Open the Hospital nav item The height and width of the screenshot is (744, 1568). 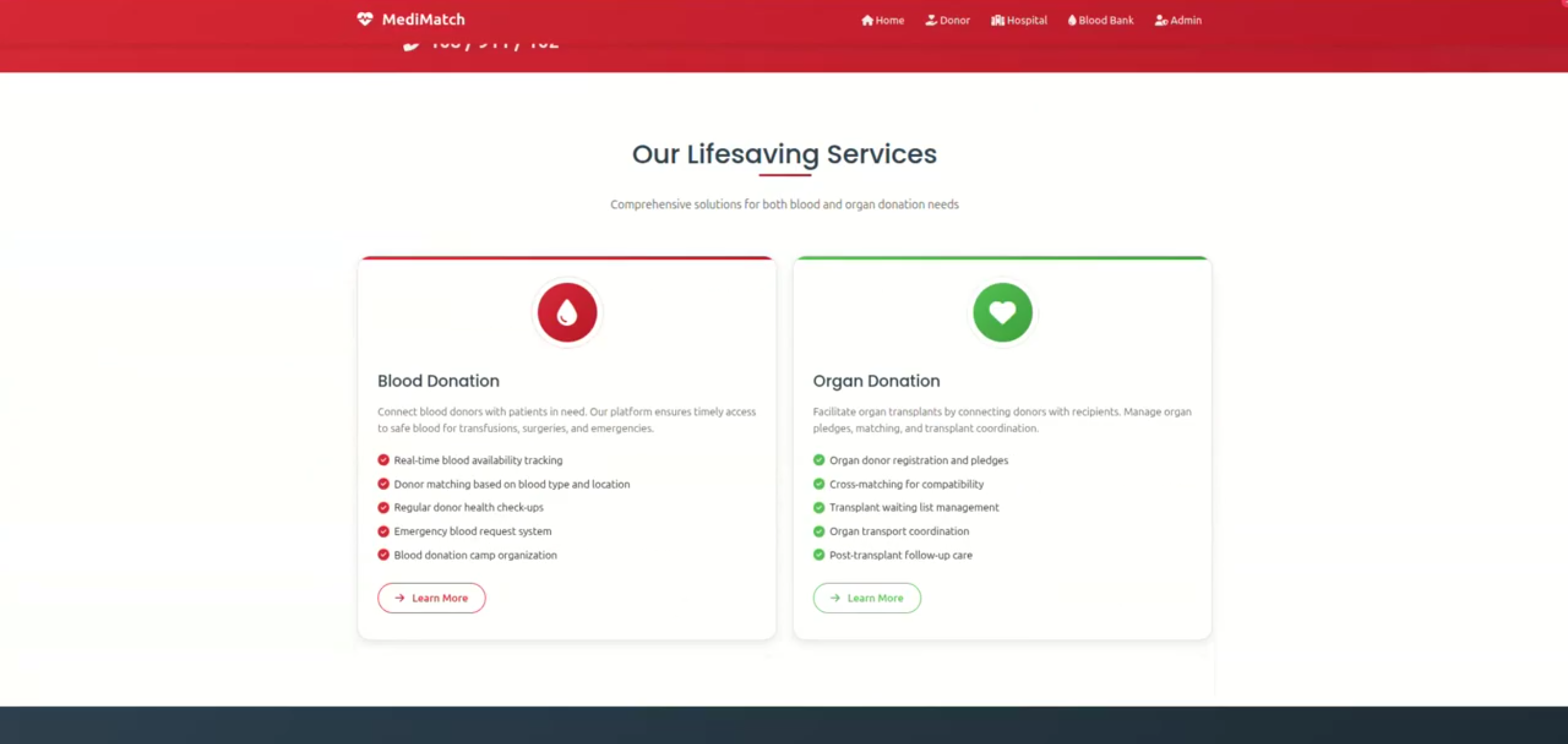(1019, 20)
